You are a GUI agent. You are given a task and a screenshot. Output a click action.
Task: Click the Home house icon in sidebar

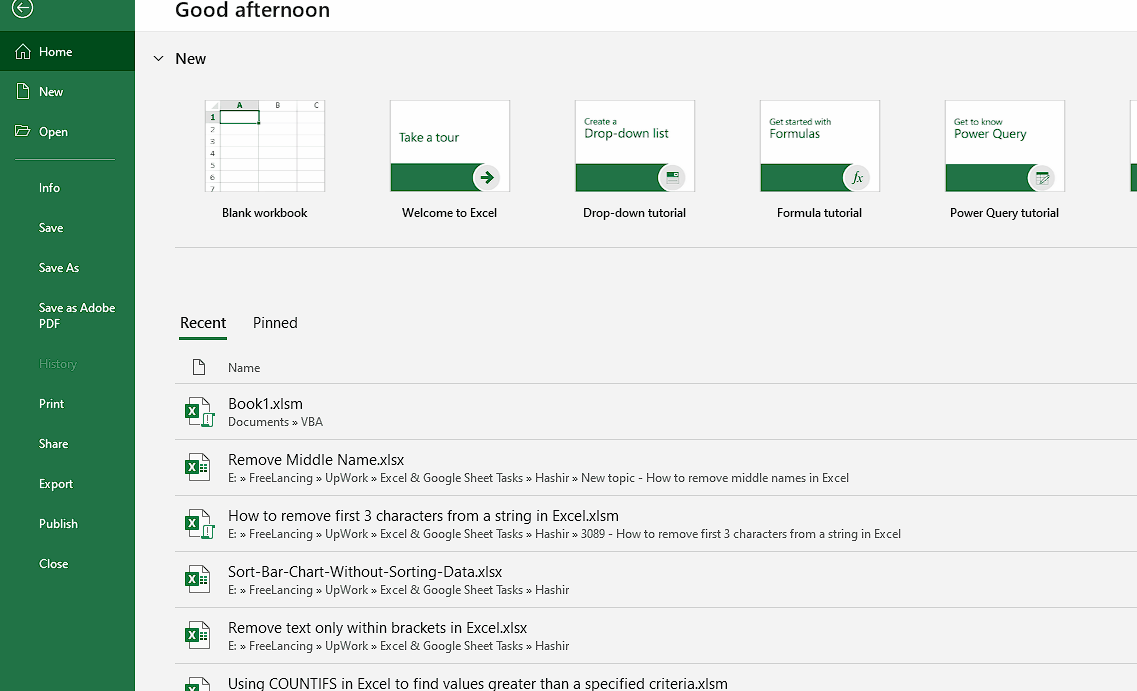pyautogui.click(x=22, y=51)
